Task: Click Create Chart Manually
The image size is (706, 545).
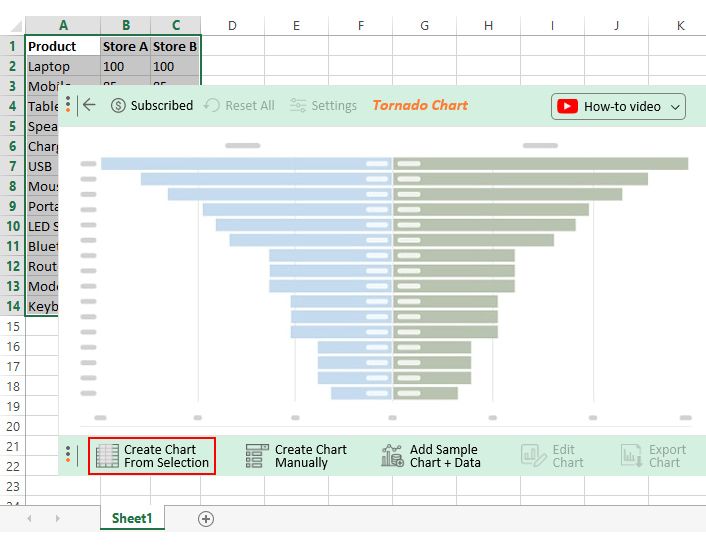Action: tap(296, 456)
